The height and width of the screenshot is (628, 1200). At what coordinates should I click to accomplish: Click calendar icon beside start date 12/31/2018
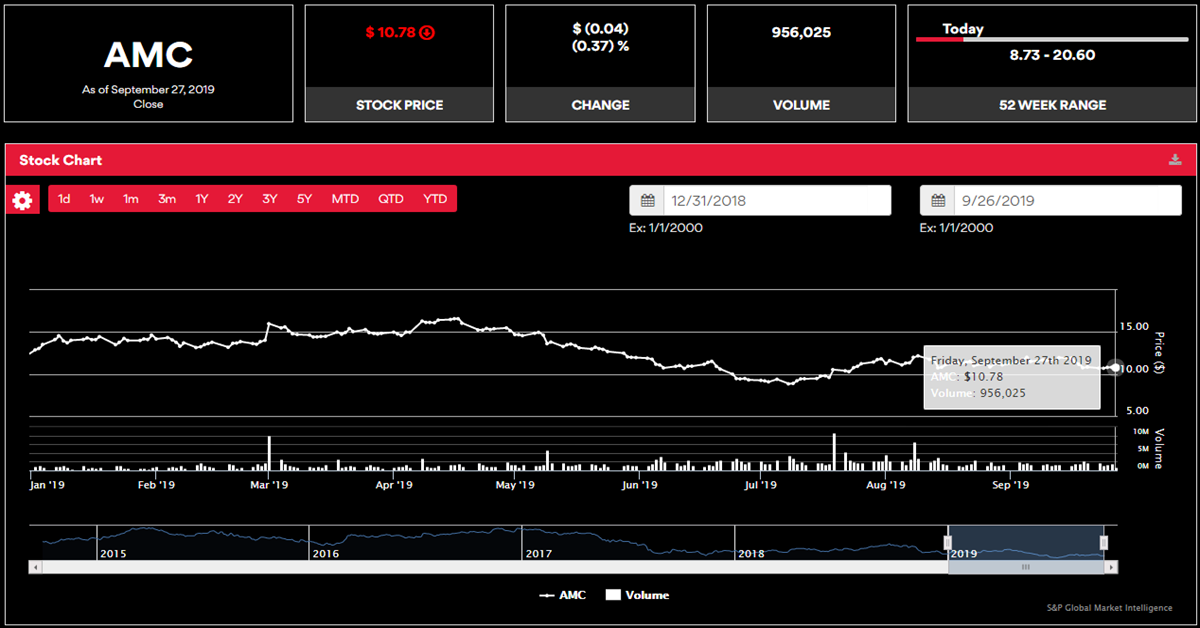pyautogui.click(x=647, y=201)
